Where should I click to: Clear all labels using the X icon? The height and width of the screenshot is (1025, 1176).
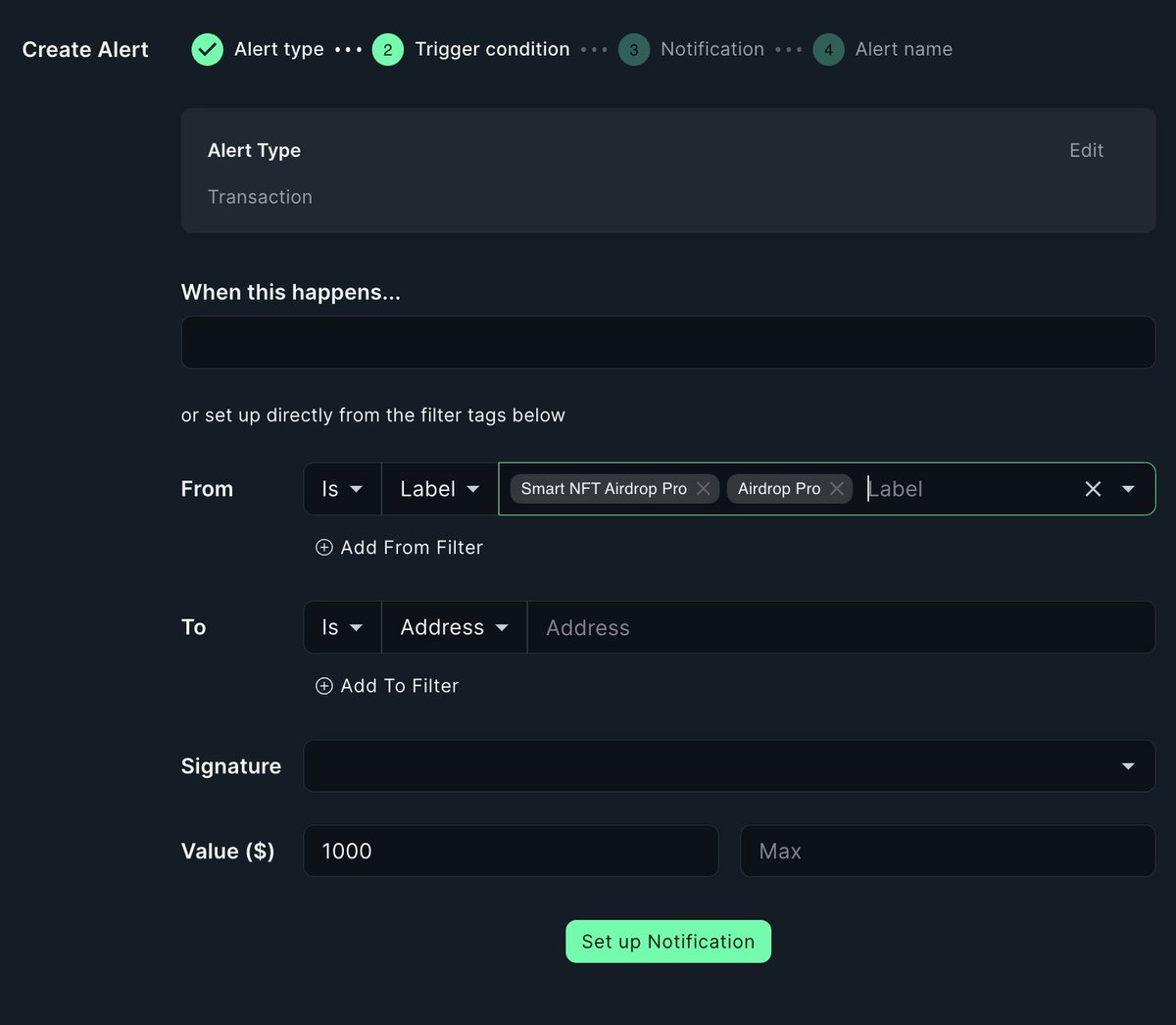pos(1093,488)
